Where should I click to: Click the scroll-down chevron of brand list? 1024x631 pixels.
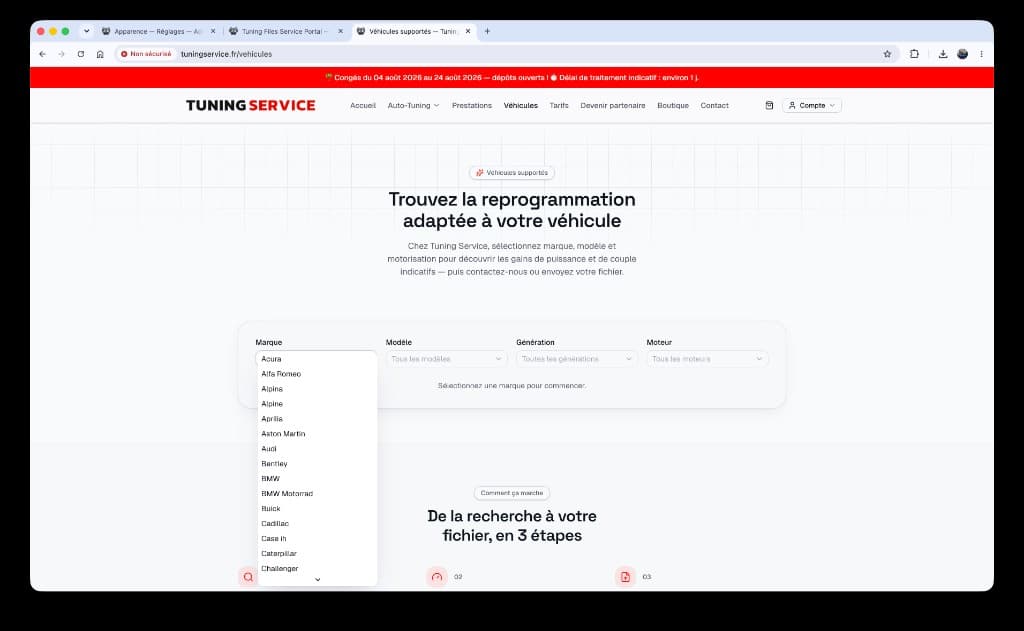[x=317, y=580]
